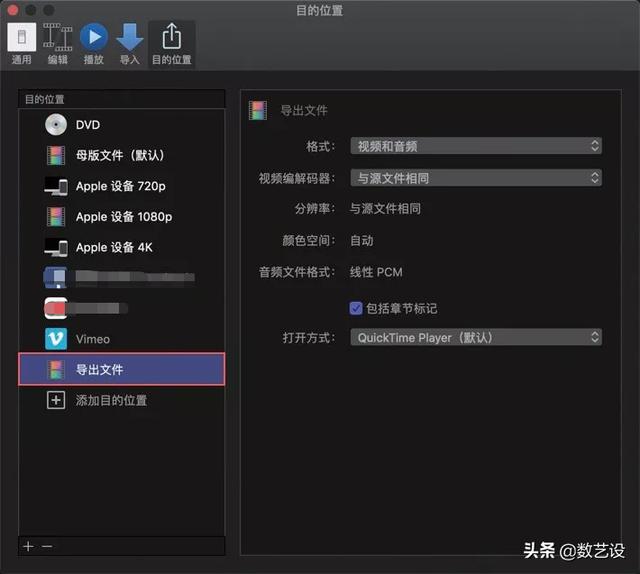Click the minus button to remove destination
Viewport: 640px width, 574px height.
[x=47, y=546]
